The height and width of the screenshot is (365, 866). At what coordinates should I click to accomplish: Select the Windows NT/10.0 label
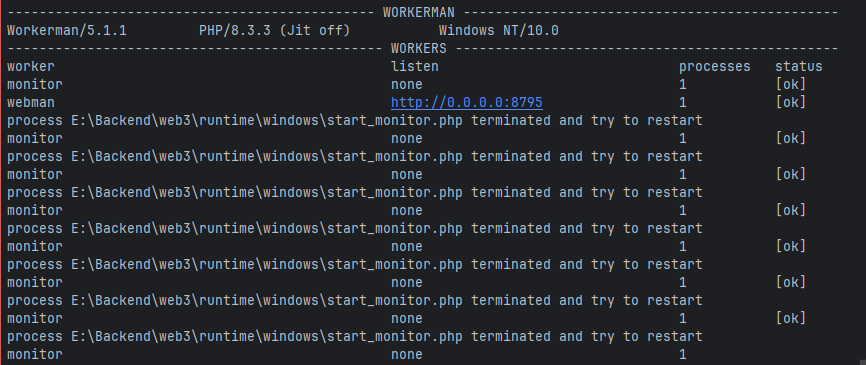coord(499,31)
